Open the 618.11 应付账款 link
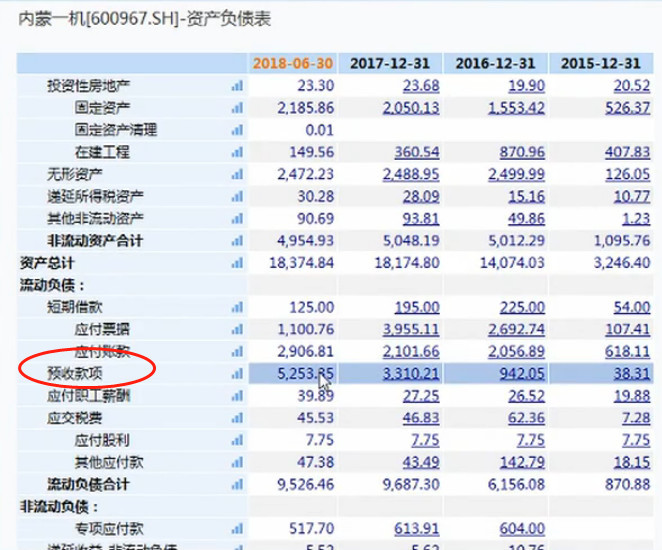Viewport: 662px width, 550px height. click(628, 351)
